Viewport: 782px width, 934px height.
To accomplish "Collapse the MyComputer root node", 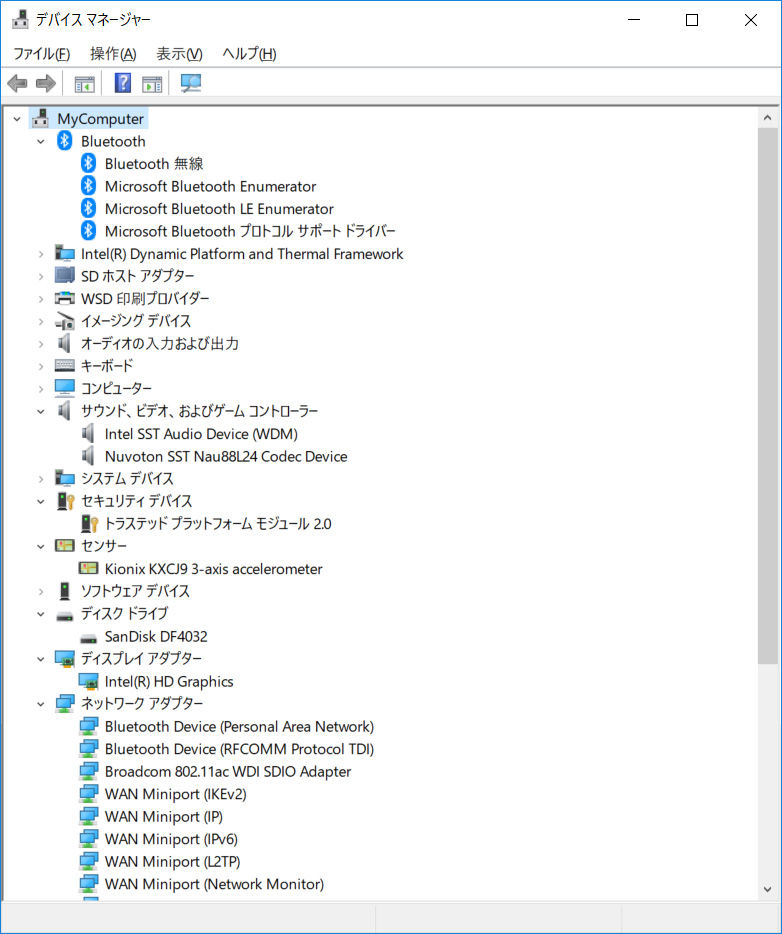I will tap(17, 119).
